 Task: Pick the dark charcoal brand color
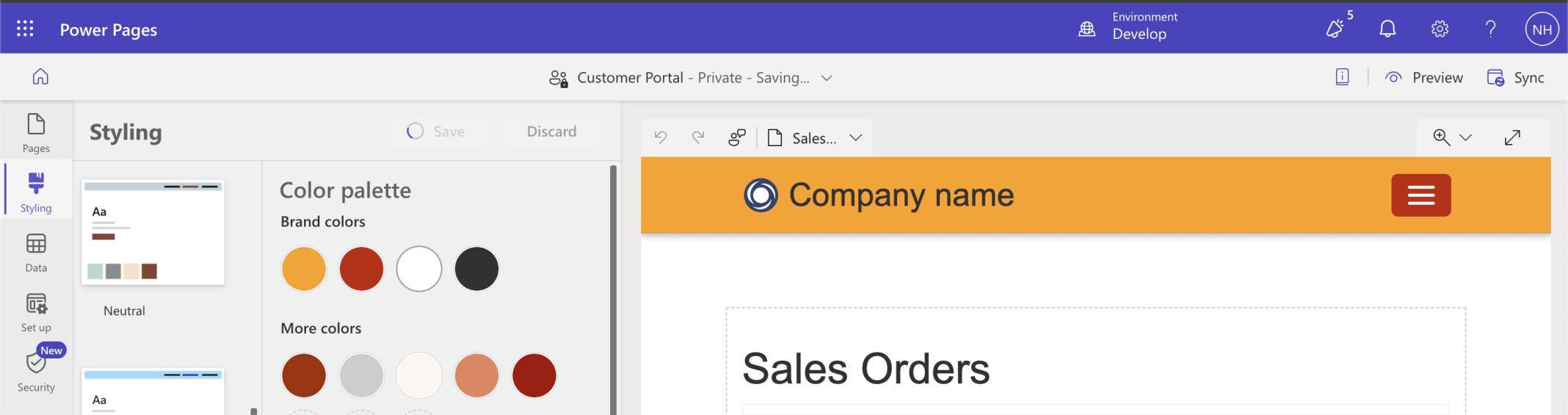[476, 269]
